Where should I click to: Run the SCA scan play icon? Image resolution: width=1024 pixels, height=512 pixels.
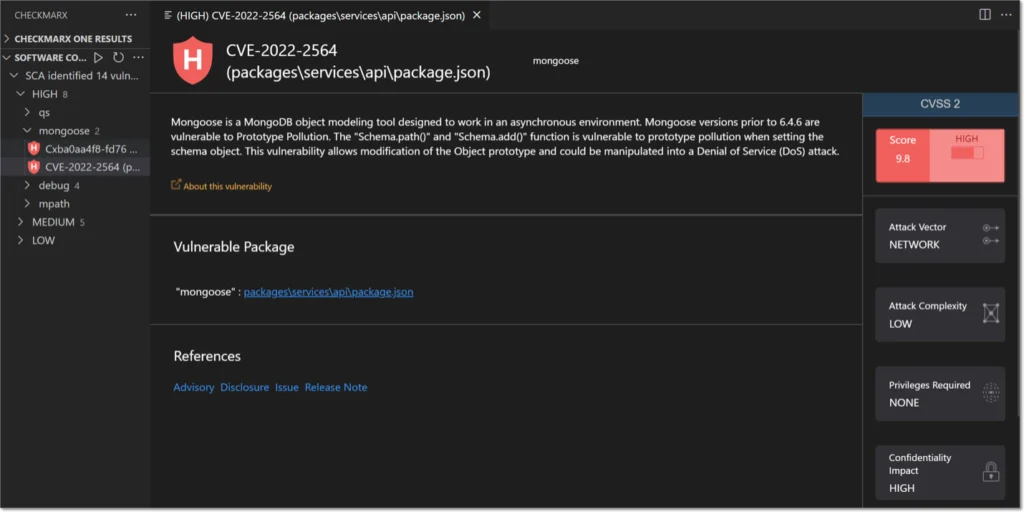[x=99, y=57]
